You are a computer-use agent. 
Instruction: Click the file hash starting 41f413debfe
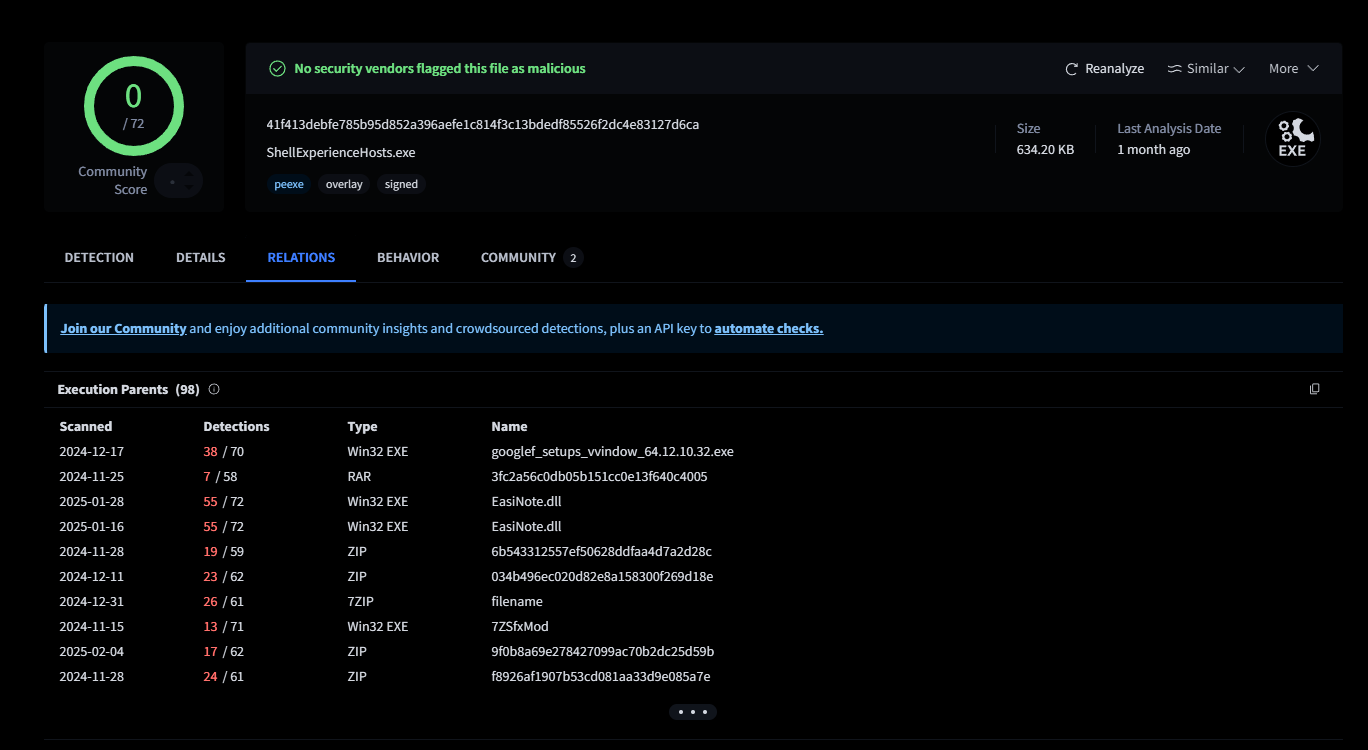(x=483, y=125)
